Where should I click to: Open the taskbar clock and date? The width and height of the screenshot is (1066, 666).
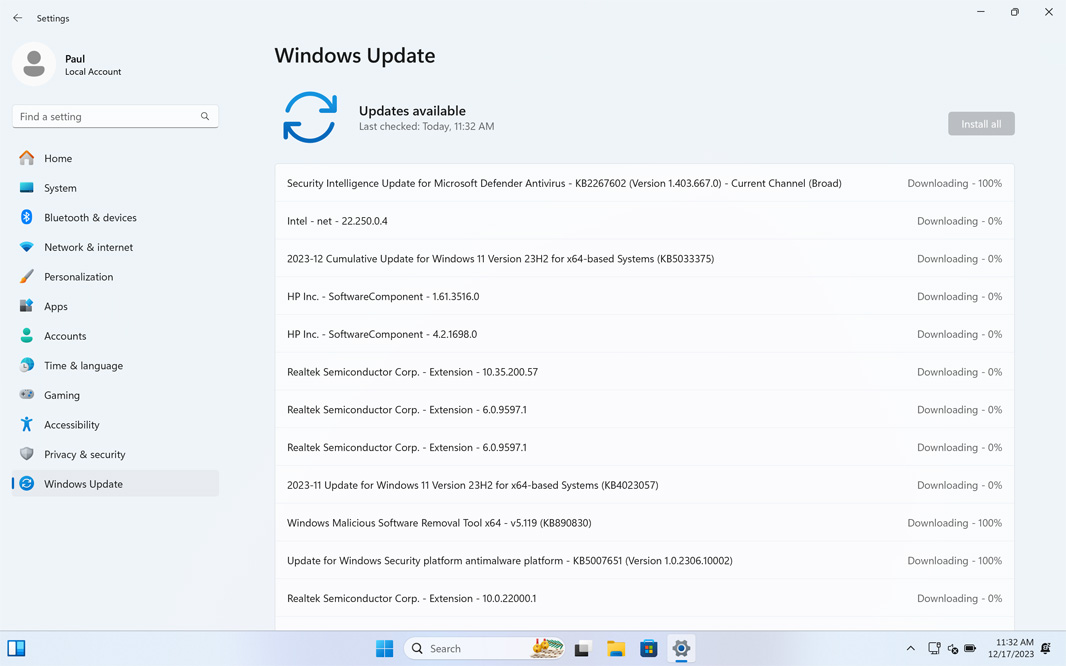pyautogui.click(x=1011, y=648)
